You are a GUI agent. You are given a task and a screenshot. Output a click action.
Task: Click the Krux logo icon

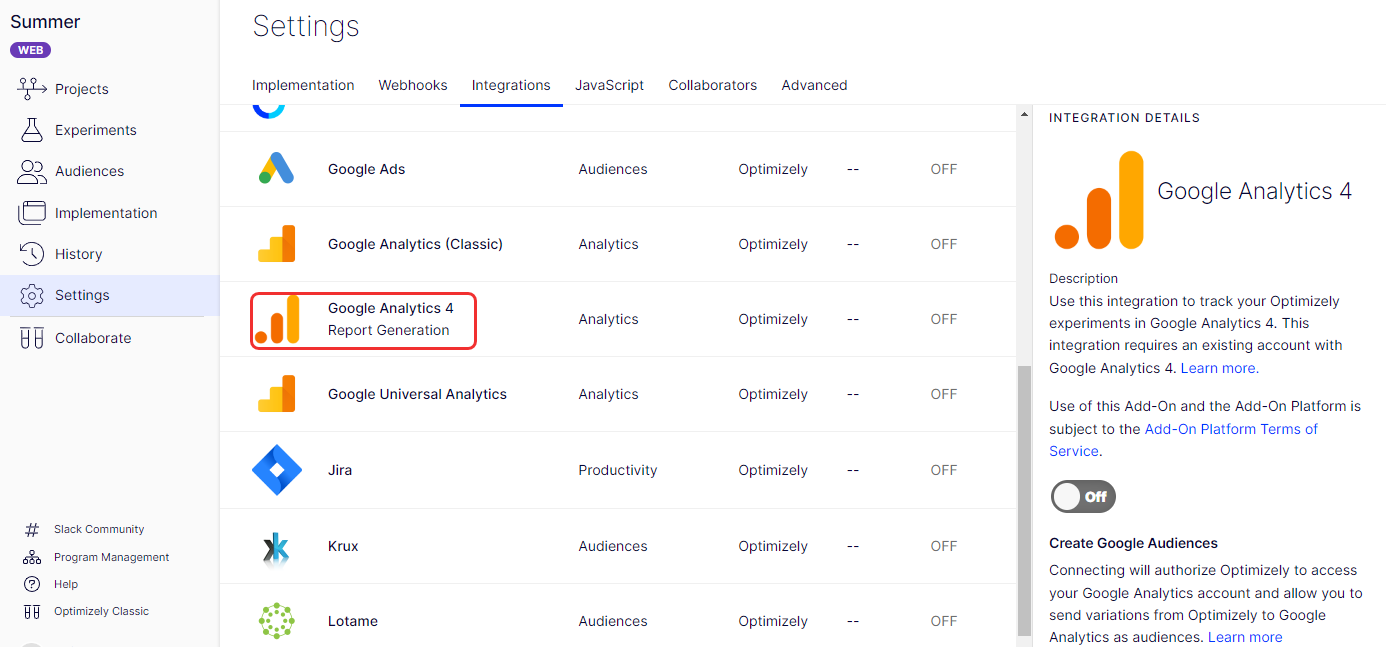[276, 546]
